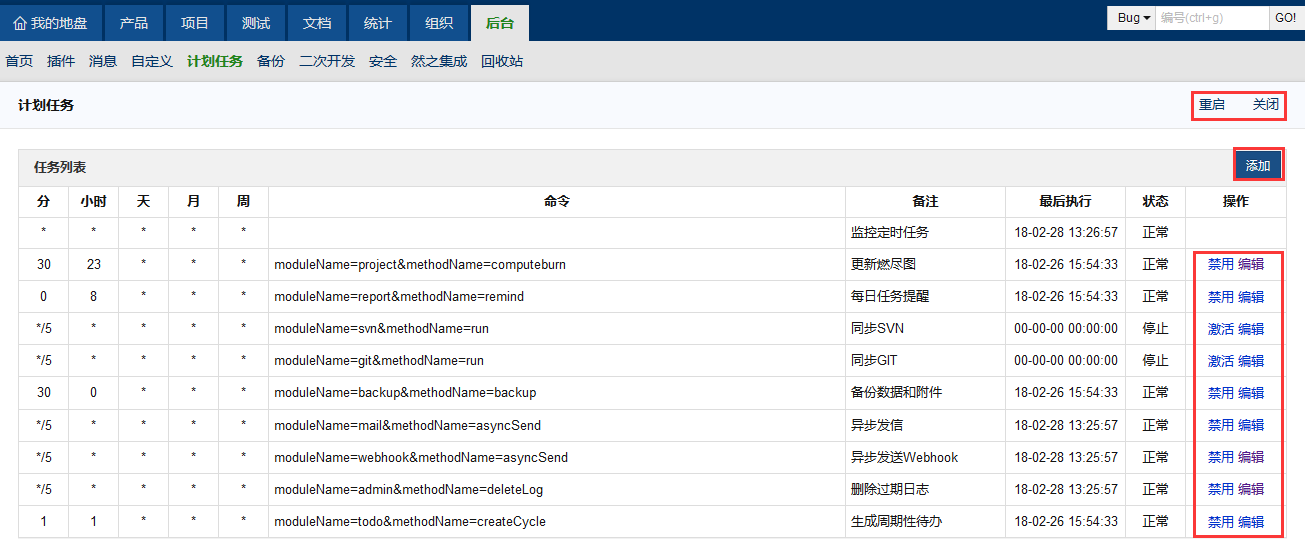Click 编辑 for computeburn task
The height and width of the screenshot is (545, 1305).
click(x=1251, y=265)
